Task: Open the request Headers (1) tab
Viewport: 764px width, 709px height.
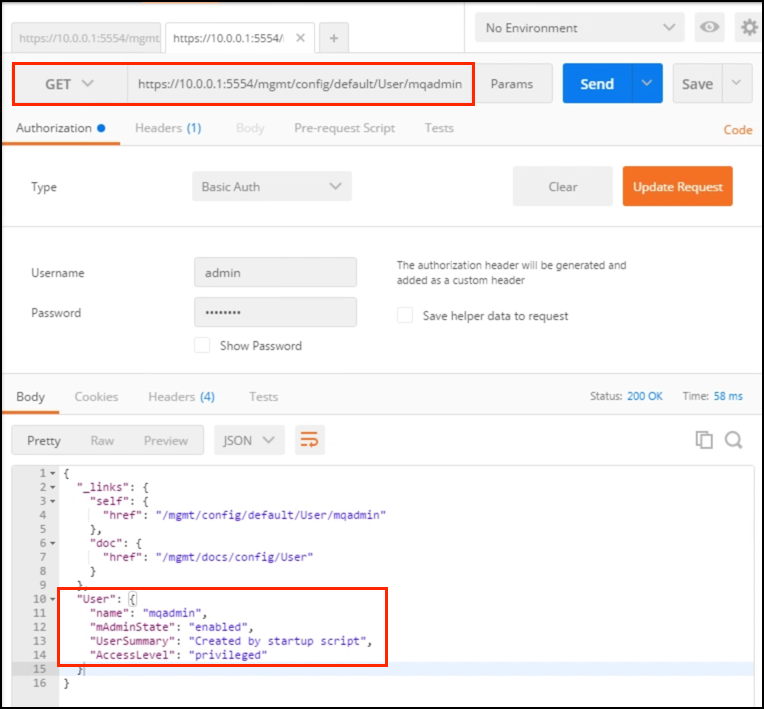Action: (x=168, y=128)
